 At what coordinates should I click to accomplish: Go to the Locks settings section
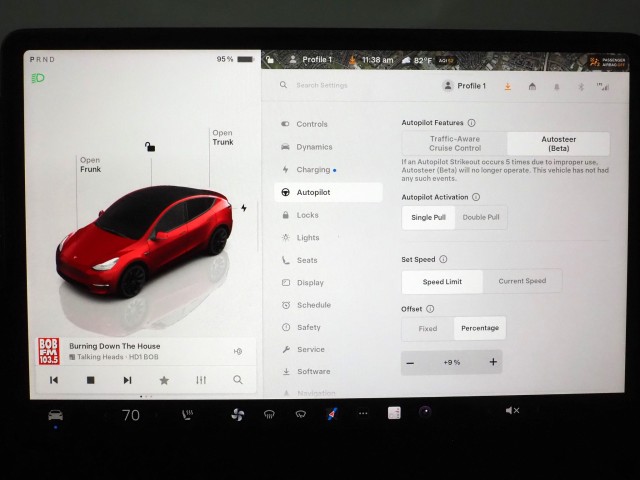307,215
